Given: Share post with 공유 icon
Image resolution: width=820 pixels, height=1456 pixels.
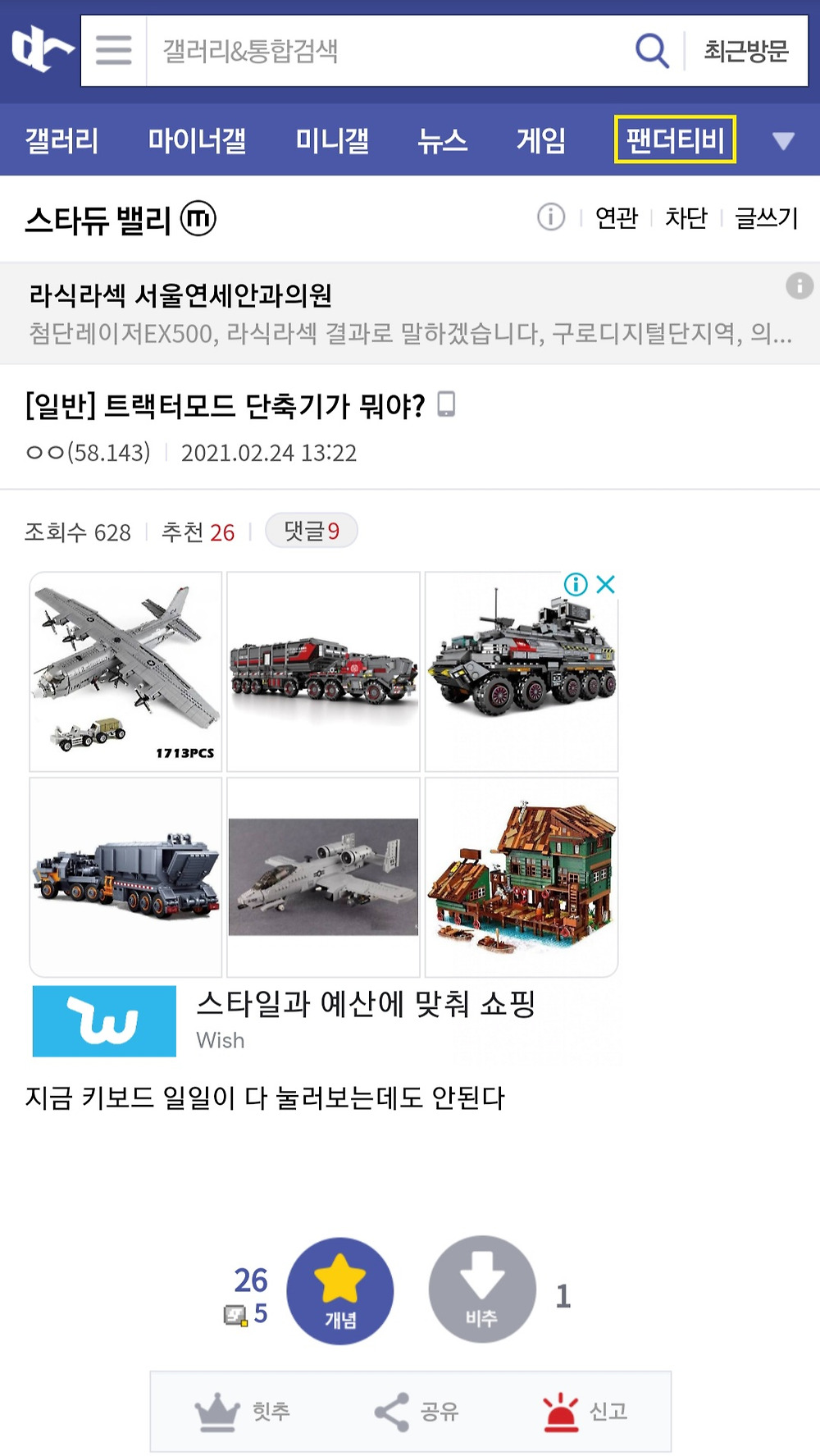Looking at the screenshot, I should (x=391, y=1412).
